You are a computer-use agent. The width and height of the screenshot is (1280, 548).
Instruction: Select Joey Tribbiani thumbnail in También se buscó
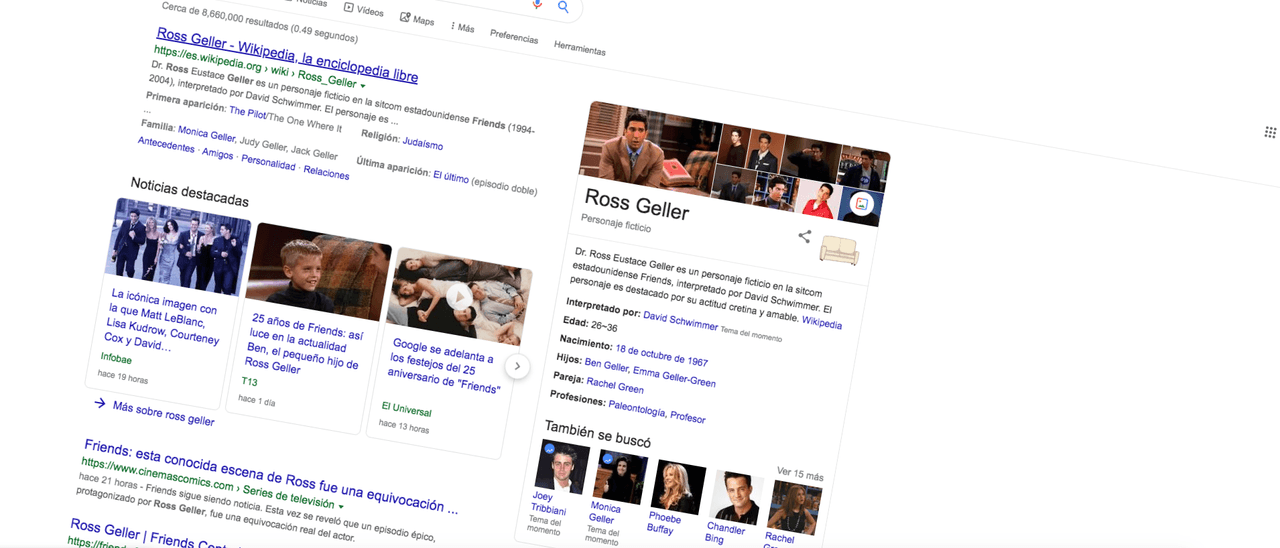561,466
